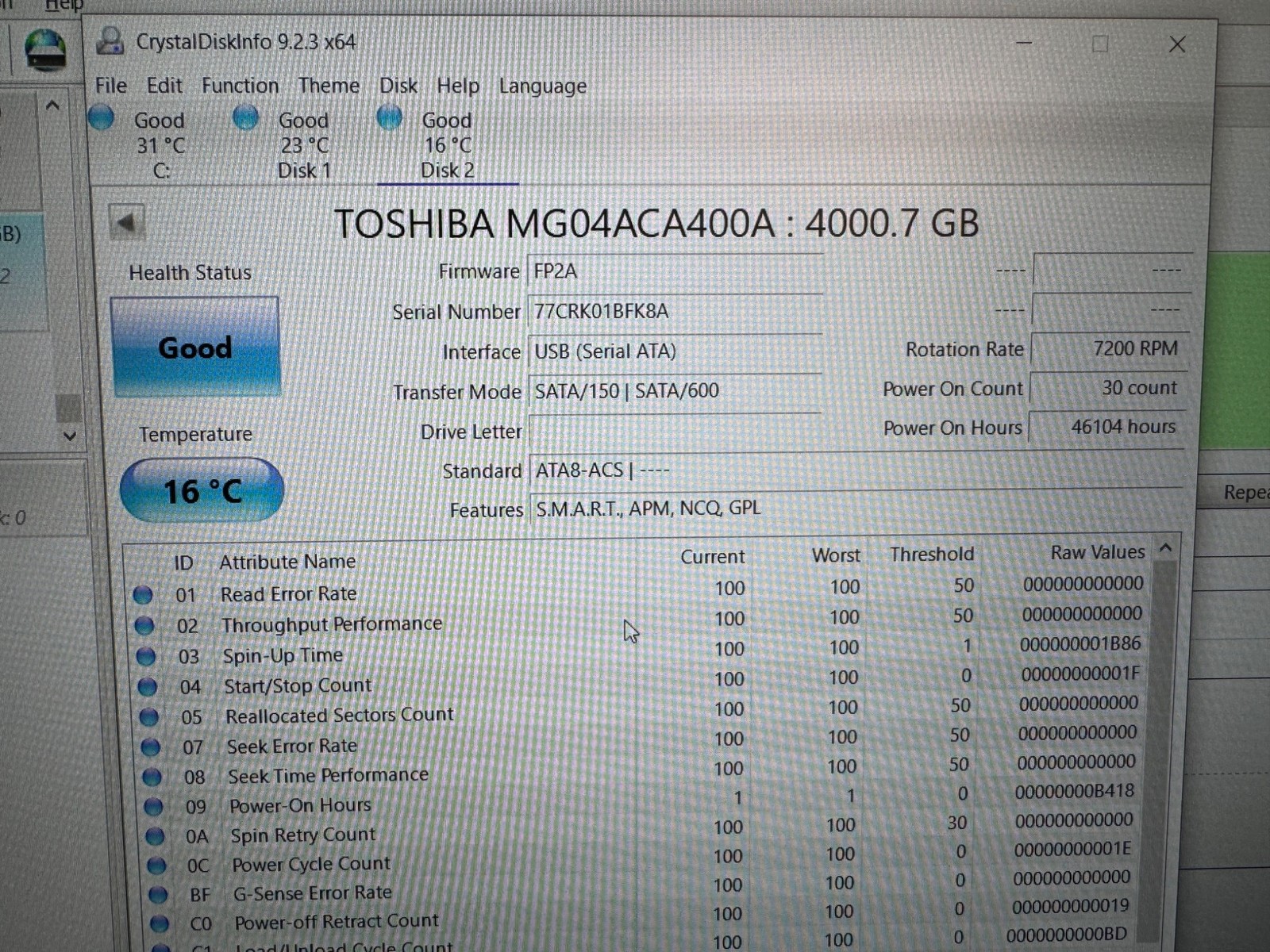Image resolution: width=1270 pixels, height=952 pixels.
Task: Open the Language menu
Action: (x=542, y=86)
